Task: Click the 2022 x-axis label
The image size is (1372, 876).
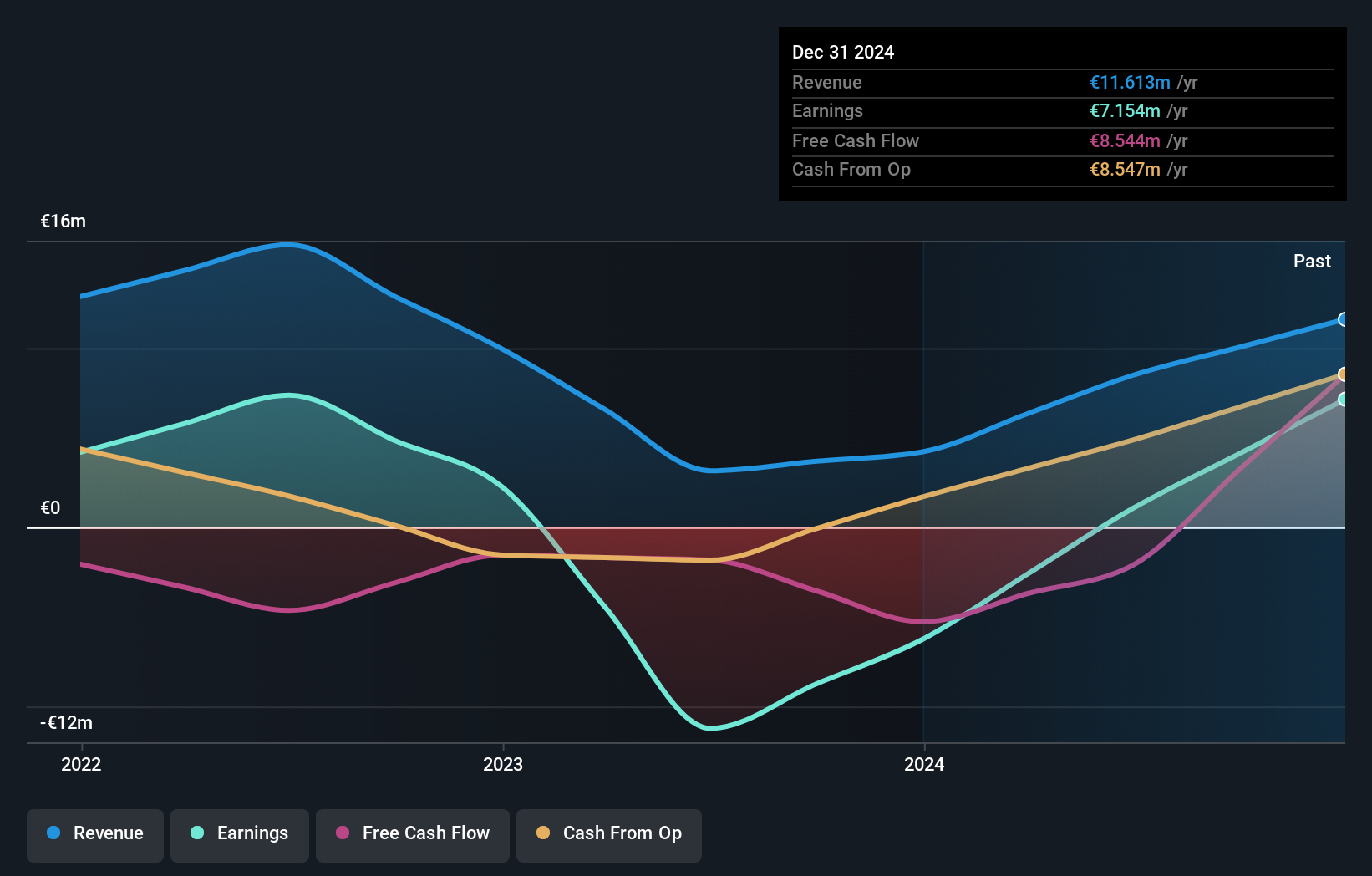Action: point(81,764)
